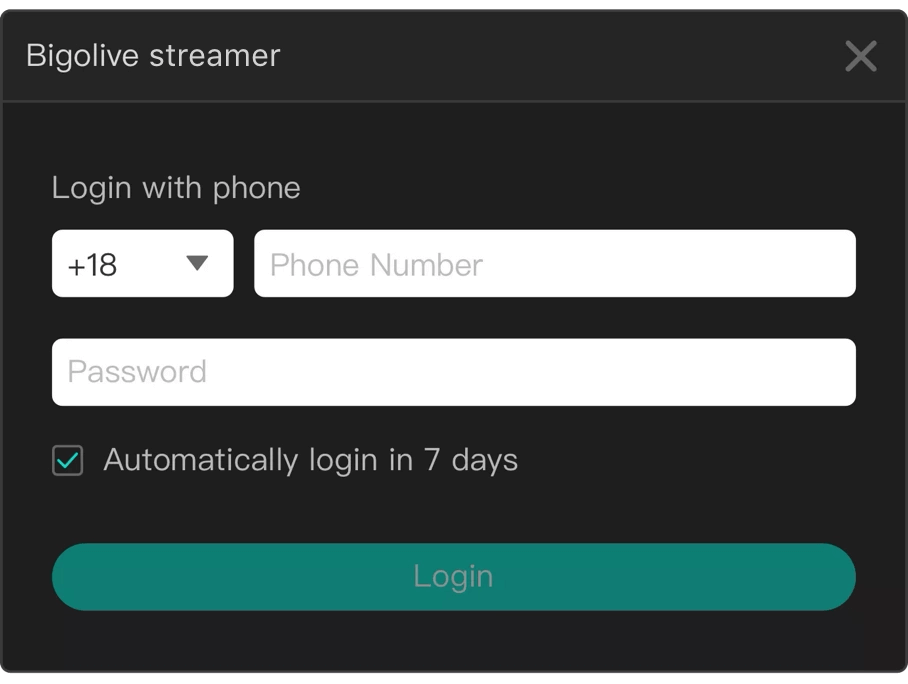Click the Password placeholder text
908x684 pixels.
(137, 371)
